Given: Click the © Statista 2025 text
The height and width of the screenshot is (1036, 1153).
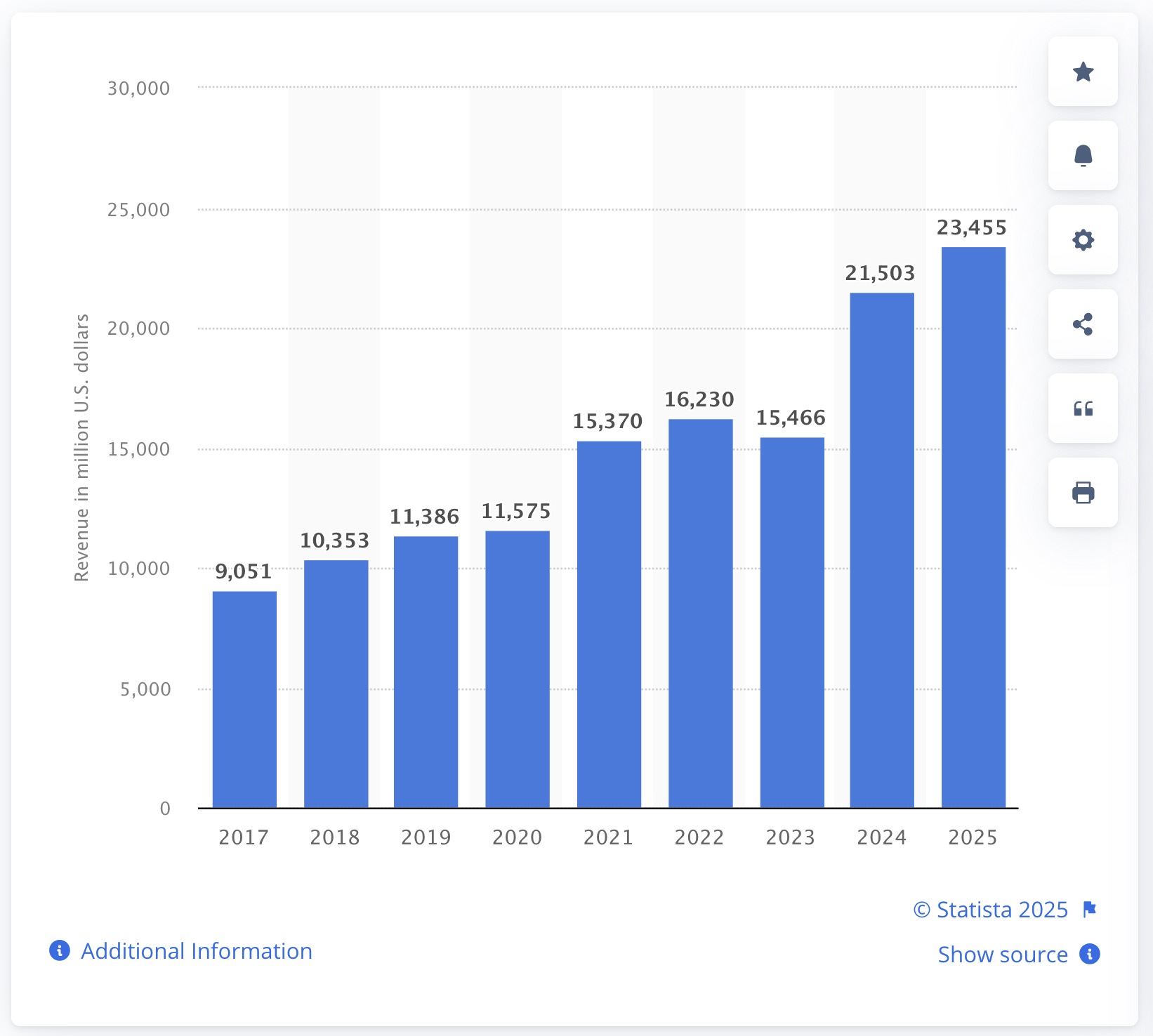Looking at the screenshot, I should click(990, 910).
